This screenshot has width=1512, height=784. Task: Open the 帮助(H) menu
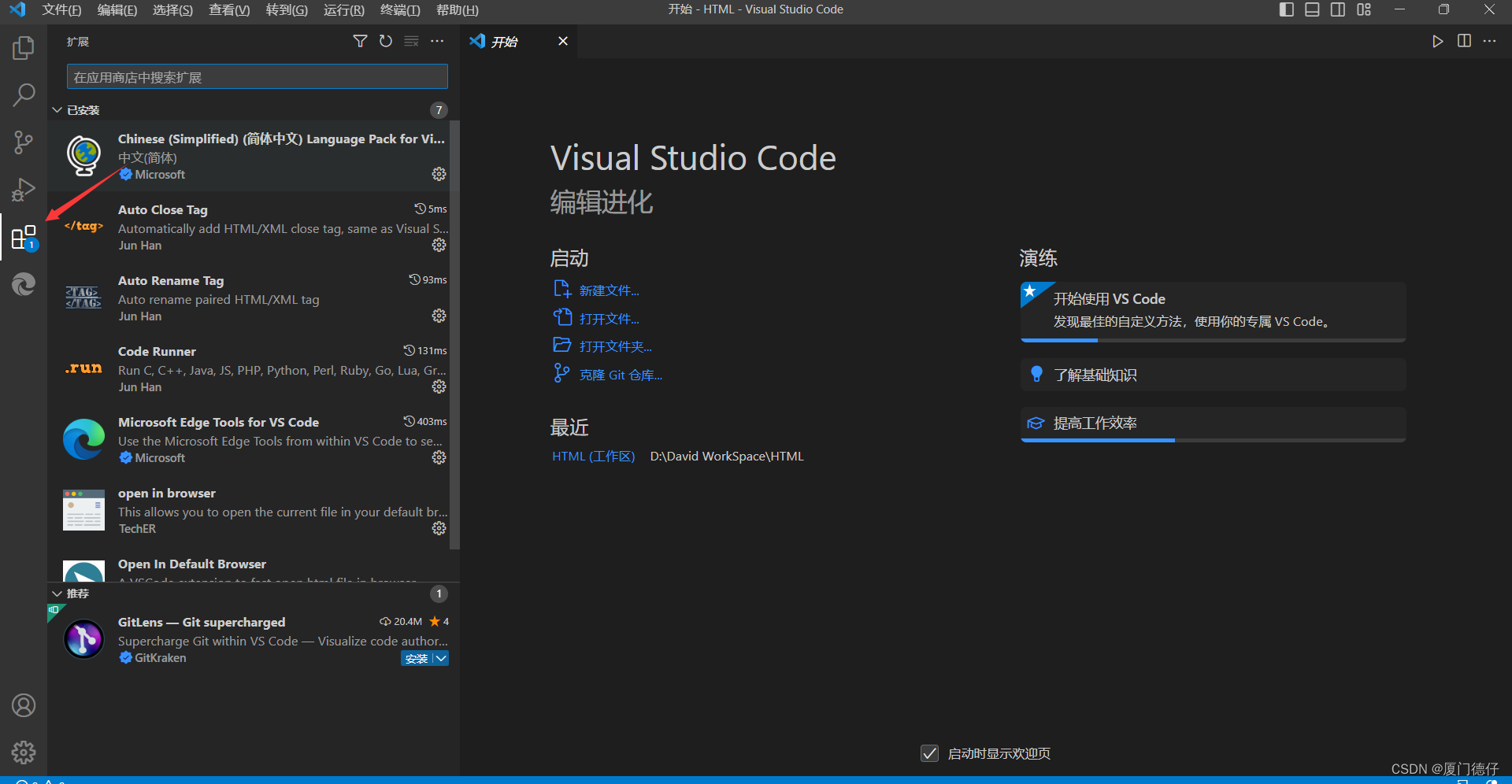click(458, 9)
